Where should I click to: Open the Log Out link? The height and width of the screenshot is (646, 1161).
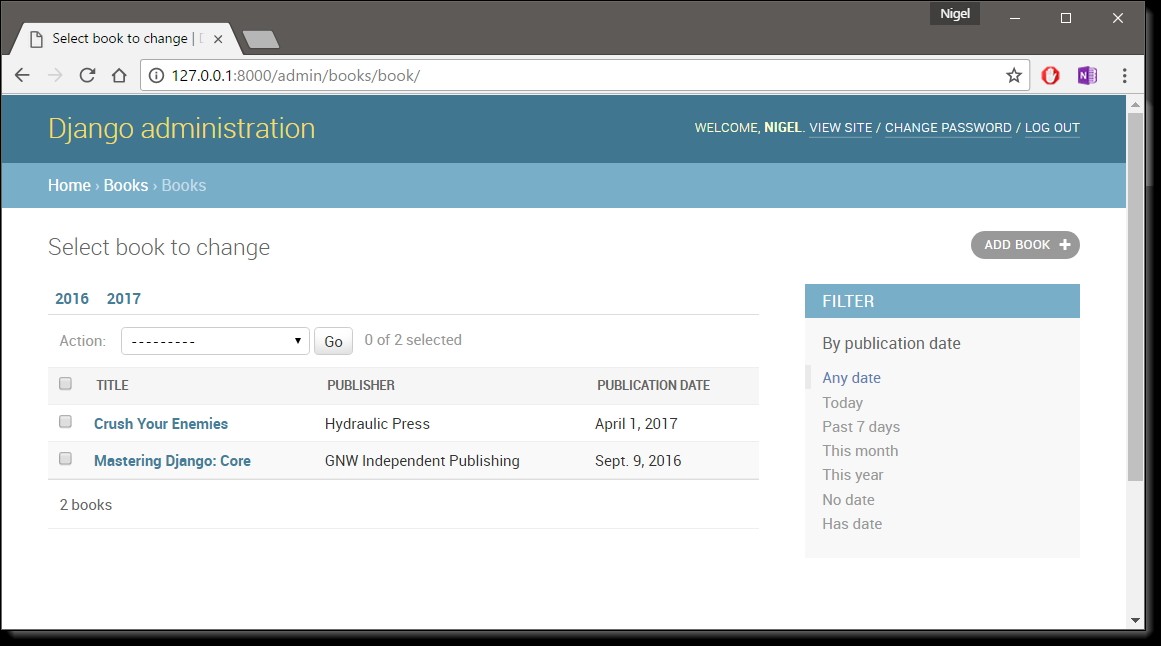pyautogui.click(x=1052, y=128)
